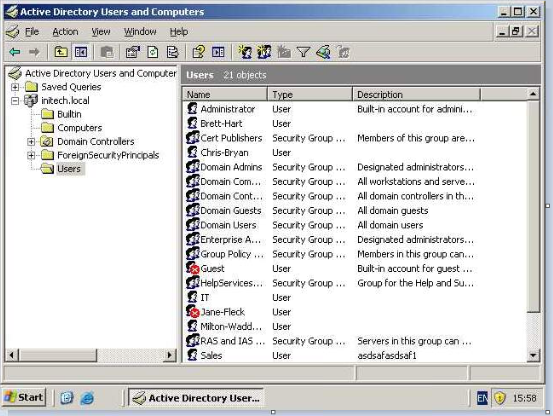Go up one level in the tree
Image resolution: width=553 pixels, height=416 pixels.
pos(61,52)
